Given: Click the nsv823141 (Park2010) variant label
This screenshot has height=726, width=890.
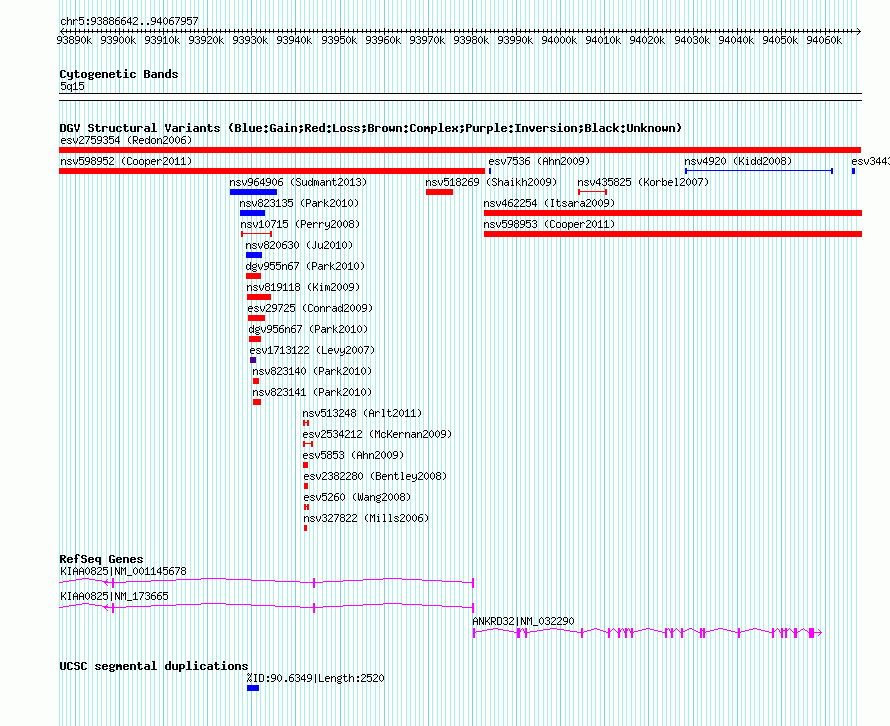Looking at the screenshot, I should (312, 392).
